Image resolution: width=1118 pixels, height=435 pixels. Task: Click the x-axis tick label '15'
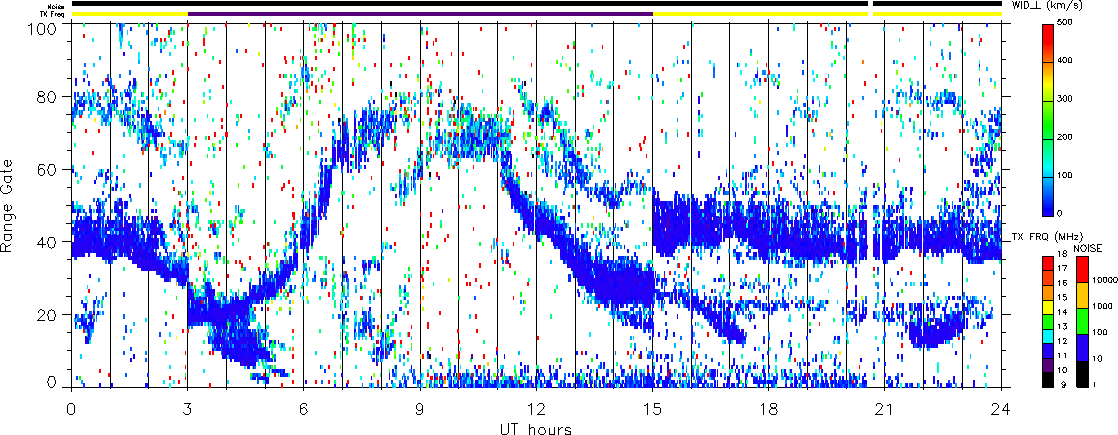tap(652, 411)
